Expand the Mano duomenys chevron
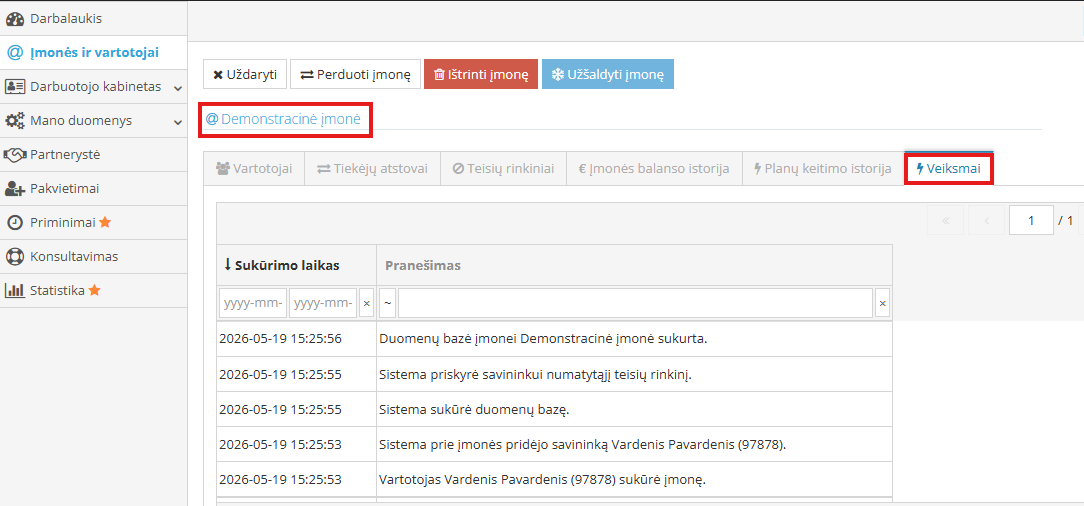The image size is (1084, 506). 178,122
